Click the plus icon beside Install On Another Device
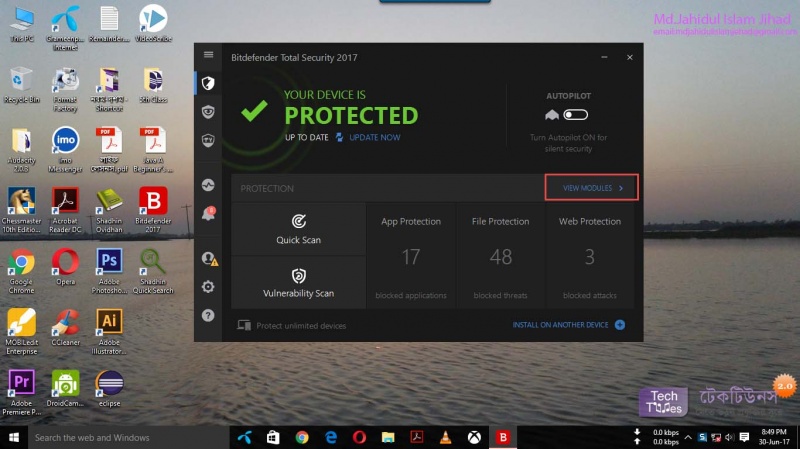The image size is (800, 449). [620, 325]
